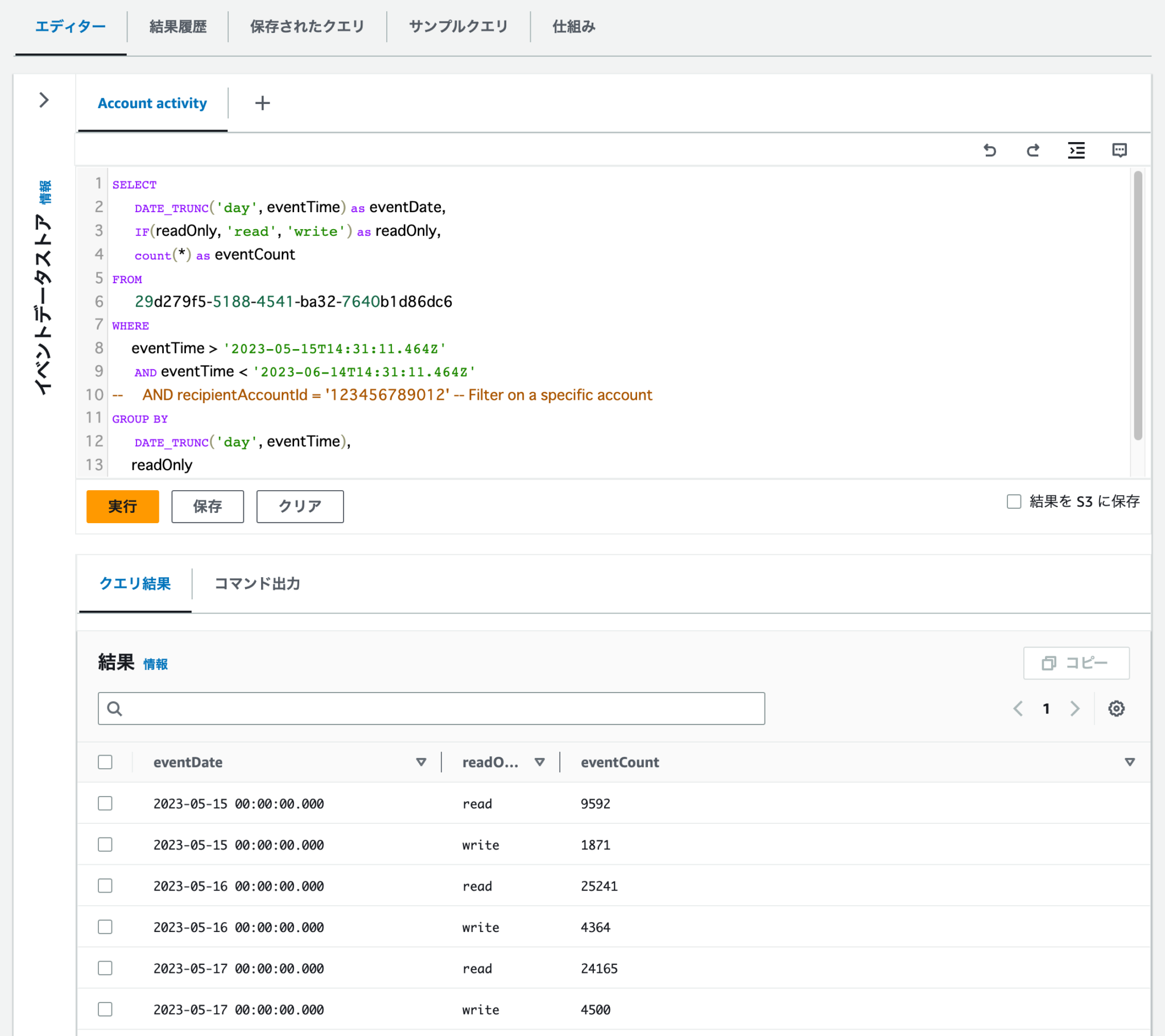1165x1036 pixels.
Task: Select row 2023-05-16 read 25241
Action: pos(105,885)
